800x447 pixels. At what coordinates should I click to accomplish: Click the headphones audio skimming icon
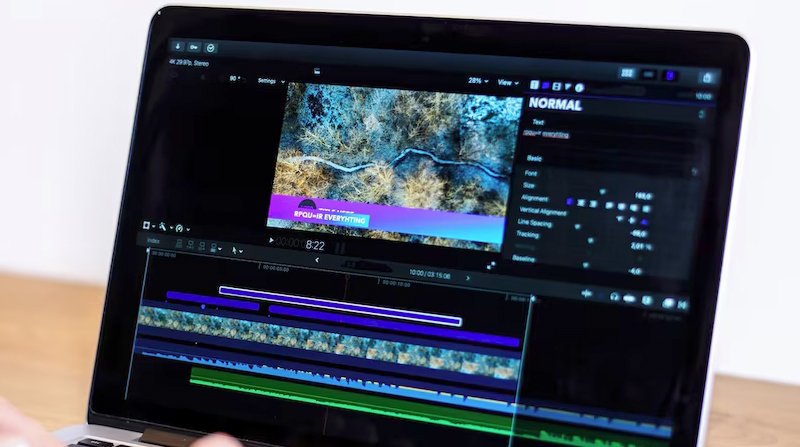click(614, 296)
